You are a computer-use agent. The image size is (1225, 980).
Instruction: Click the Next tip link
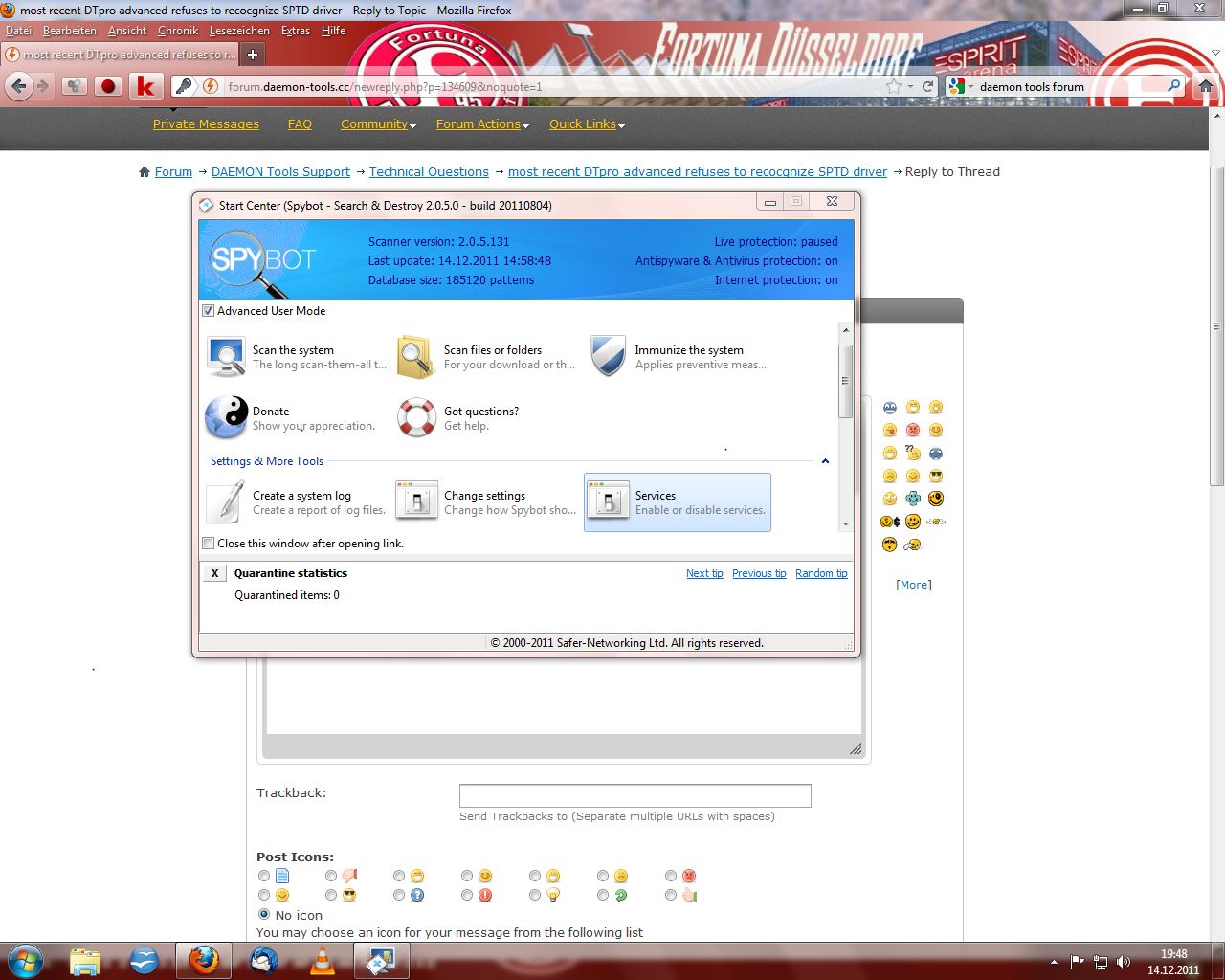pos(704,573)
